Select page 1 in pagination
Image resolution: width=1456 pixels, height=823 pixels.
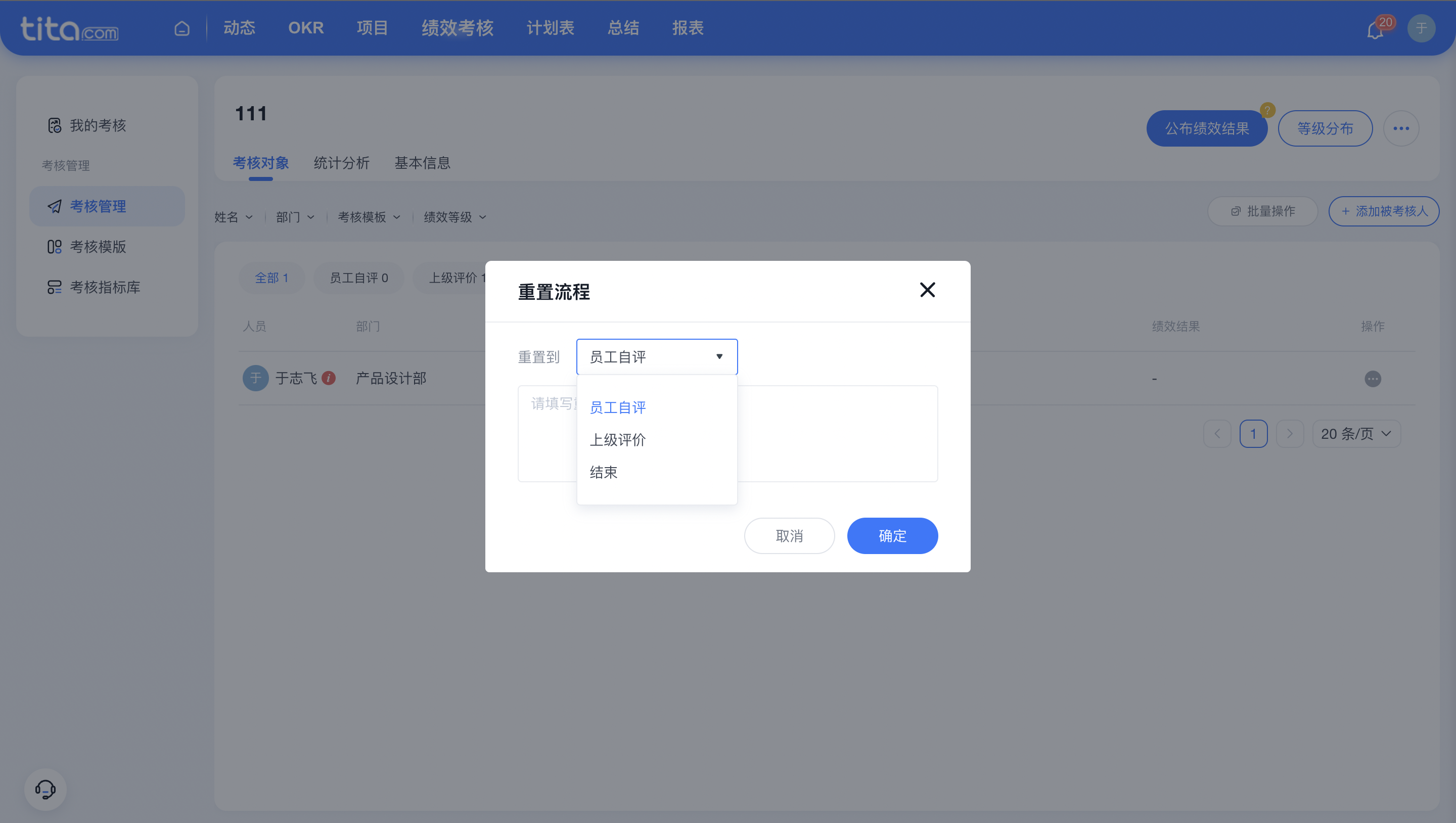1253,434
